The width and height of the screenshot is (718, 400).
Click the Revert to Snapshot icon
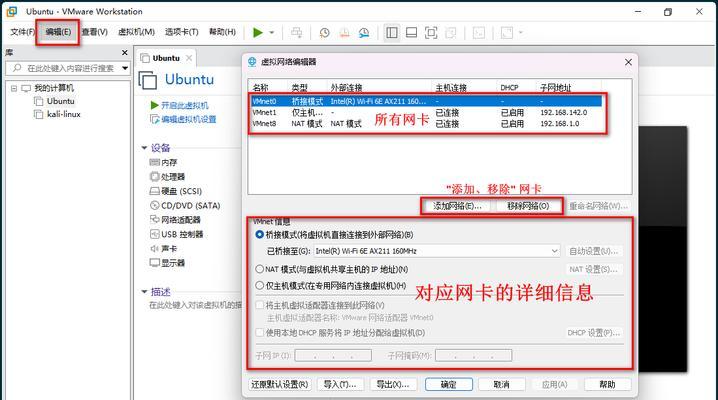(x=344, y=32)
